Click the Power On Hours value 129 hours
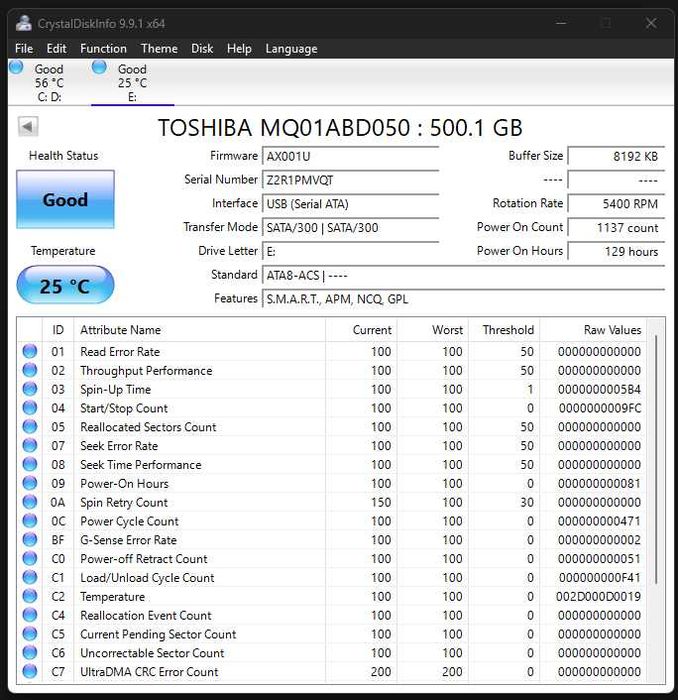The width and height of the screenshot is (678, 700). [x=616, y=251]
